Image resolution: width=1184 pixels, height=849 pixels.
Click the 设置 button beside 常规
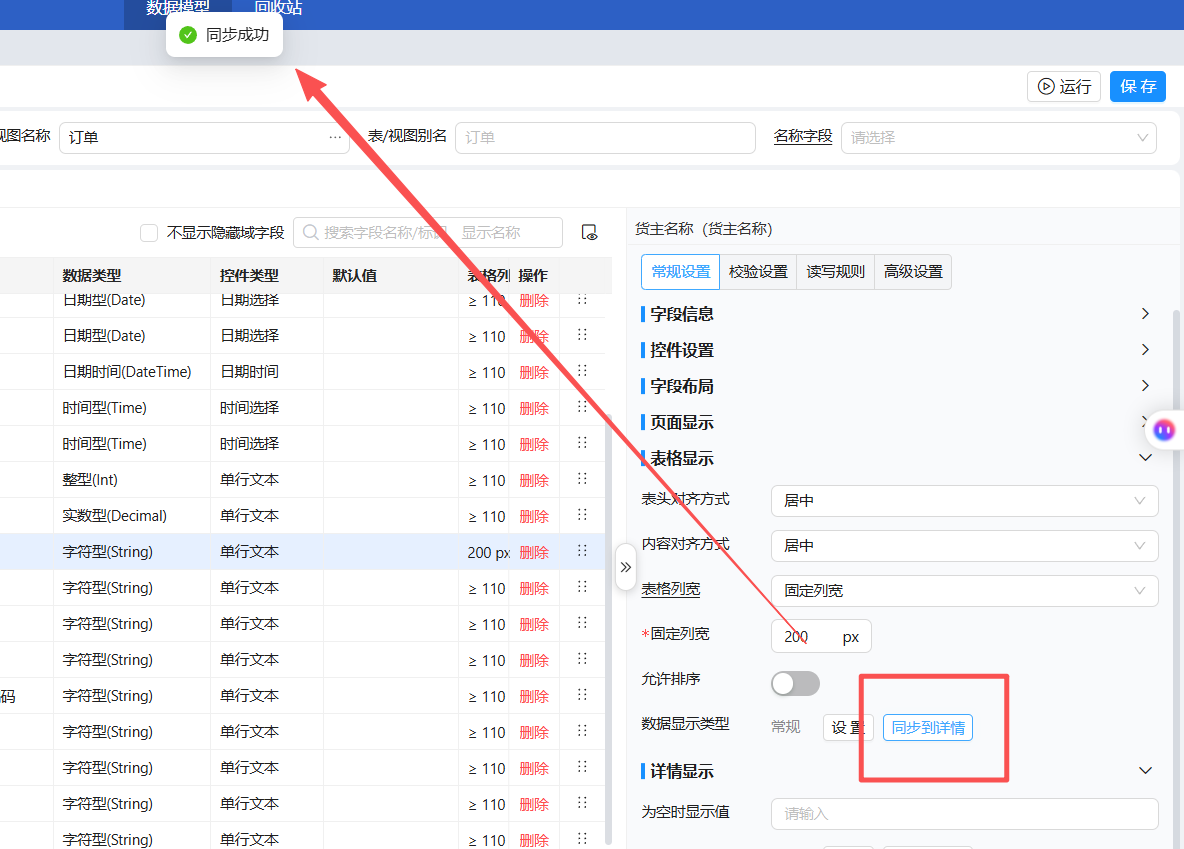[848, 727]
